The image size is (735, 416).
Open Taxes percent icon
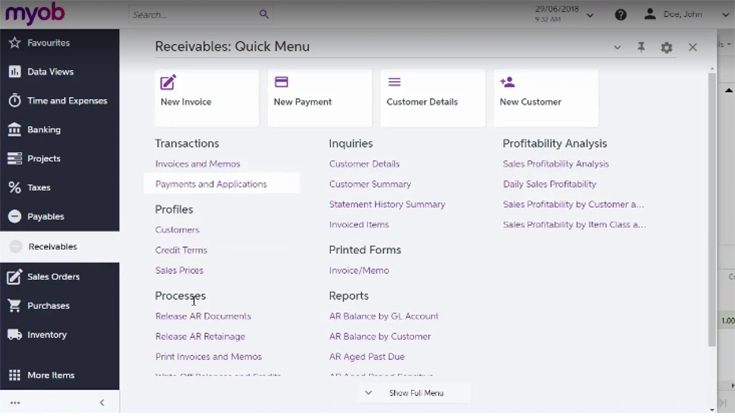(x=15, y=188)
